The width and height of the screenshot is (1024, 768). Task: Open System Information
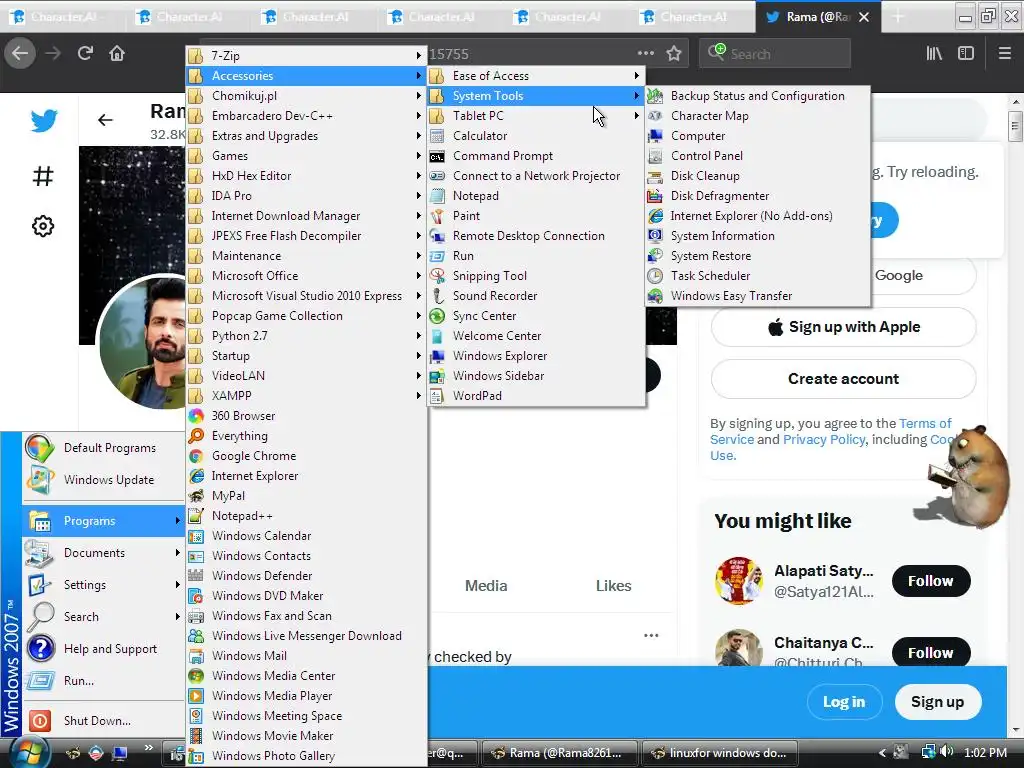758,236
